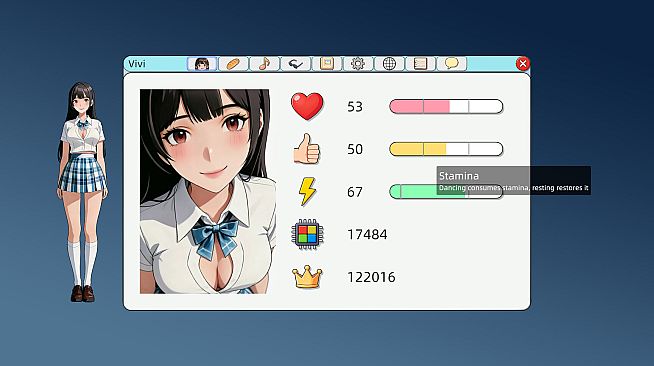This screenshot has width=654, height=366.
Task: Open the bread food tab
Action: click(233, 64)
